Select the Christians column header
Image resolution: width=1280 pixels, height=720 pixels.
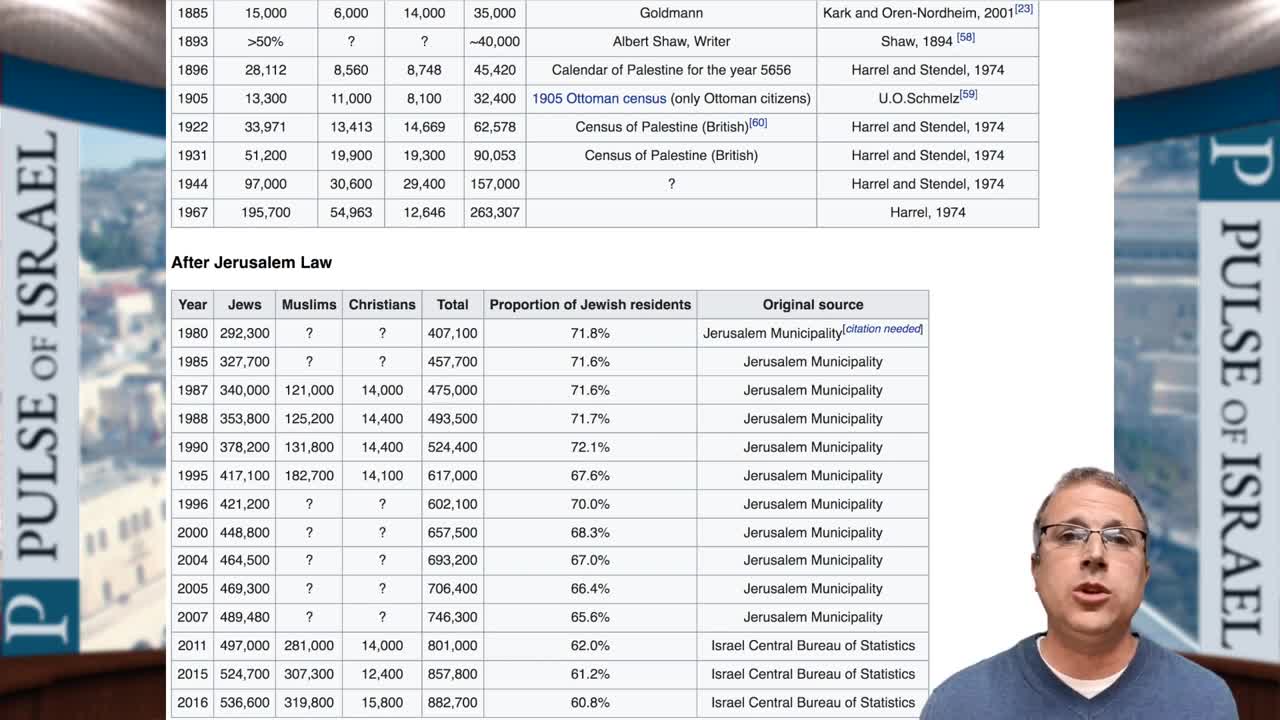pos(382,305)
